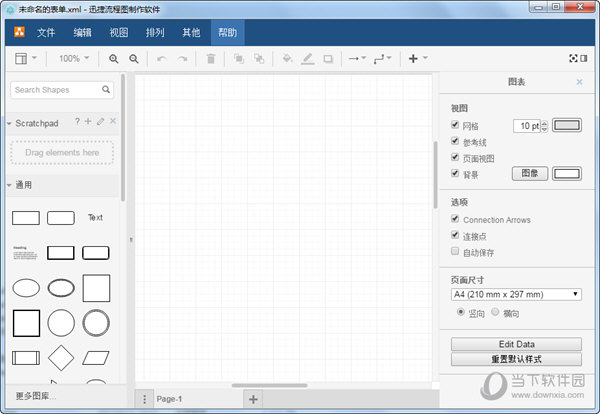Click the Scratchpad help question mark
Screen dimensions: 600x414
coord(77,122)
